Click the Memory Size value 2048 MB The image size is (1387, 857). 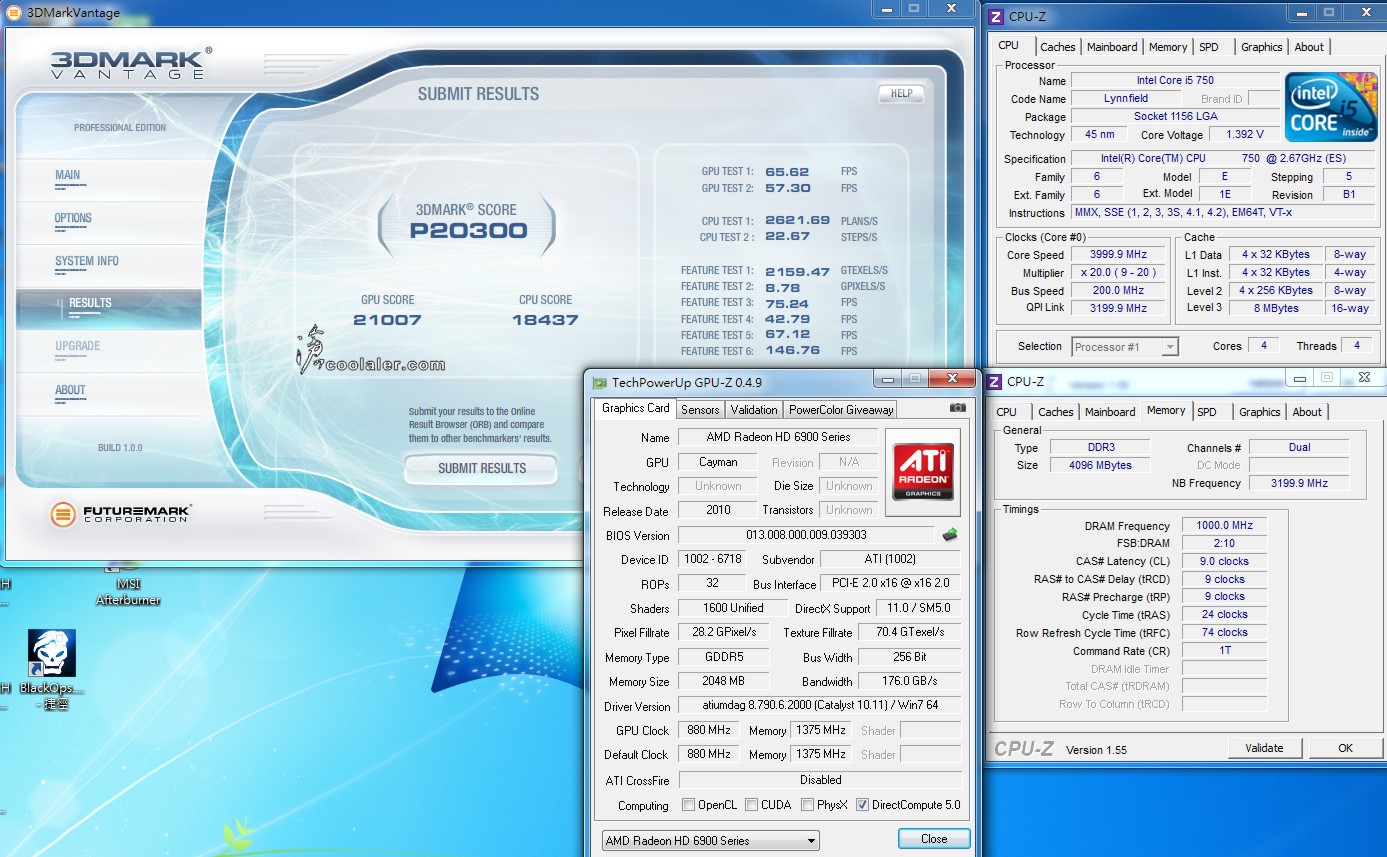(x=723, y=682)
